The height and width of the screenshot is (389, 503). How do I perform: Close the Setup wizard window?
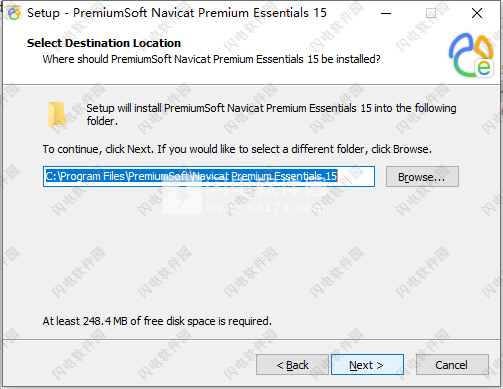click(x=477, y=13)
